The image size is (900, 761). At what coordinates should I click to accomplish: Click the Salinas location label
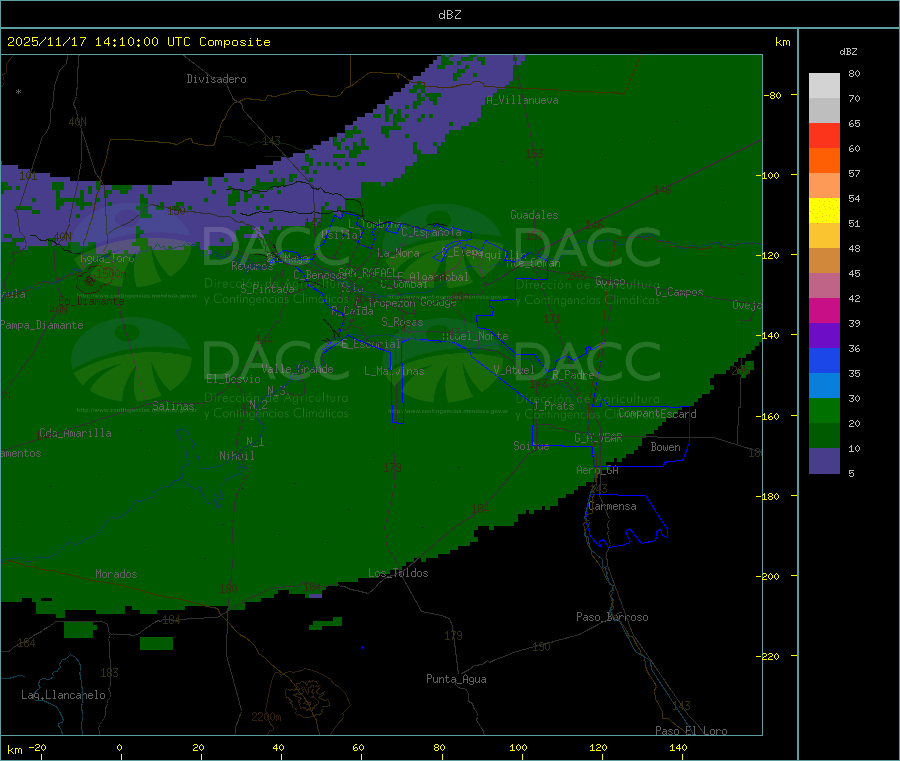click(x=173, y=406)
